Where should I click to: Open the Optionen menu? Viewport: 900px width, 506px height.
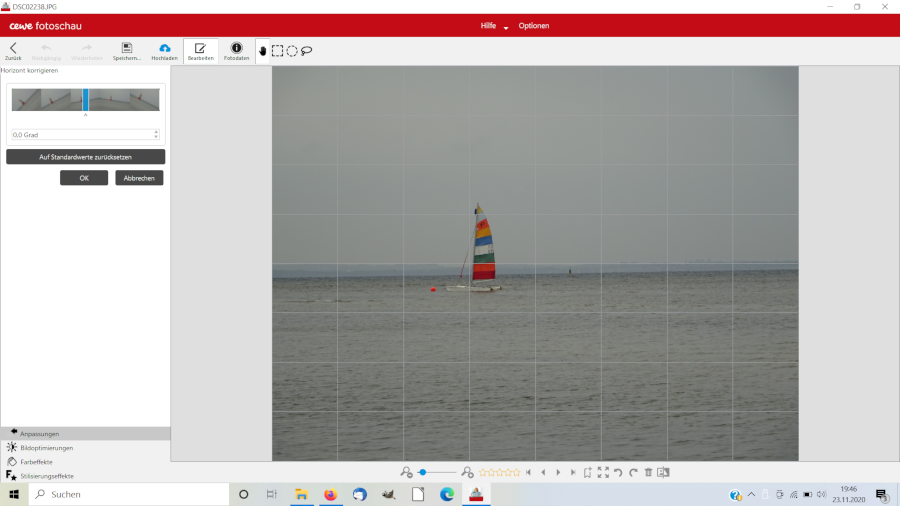533,25
